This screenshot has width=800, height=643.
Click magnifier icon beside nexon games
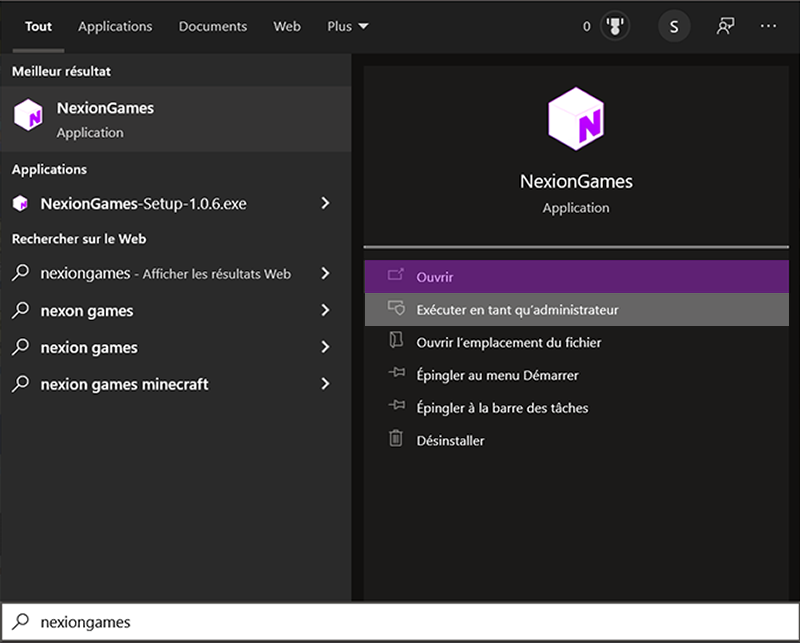point(20,310)
